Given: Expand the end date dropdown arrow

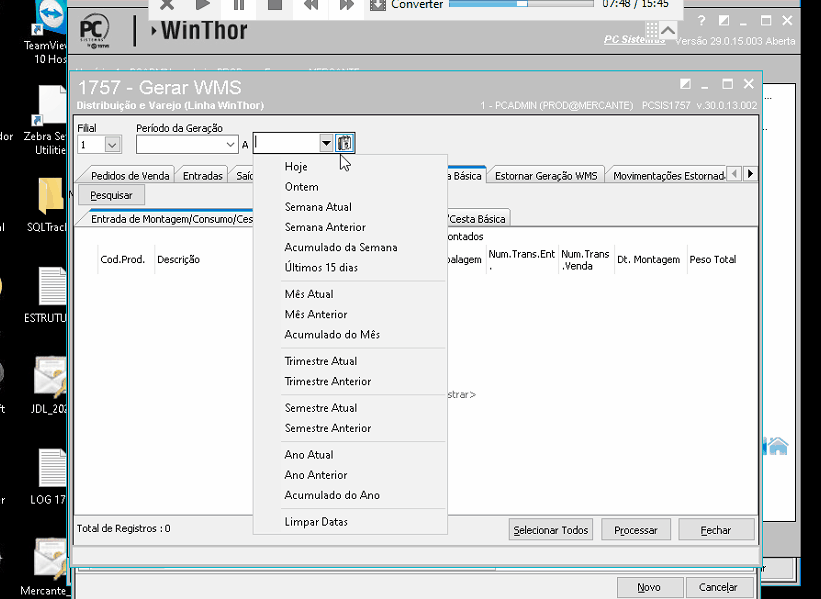Looking at the screenshot, I should (326, 143).
